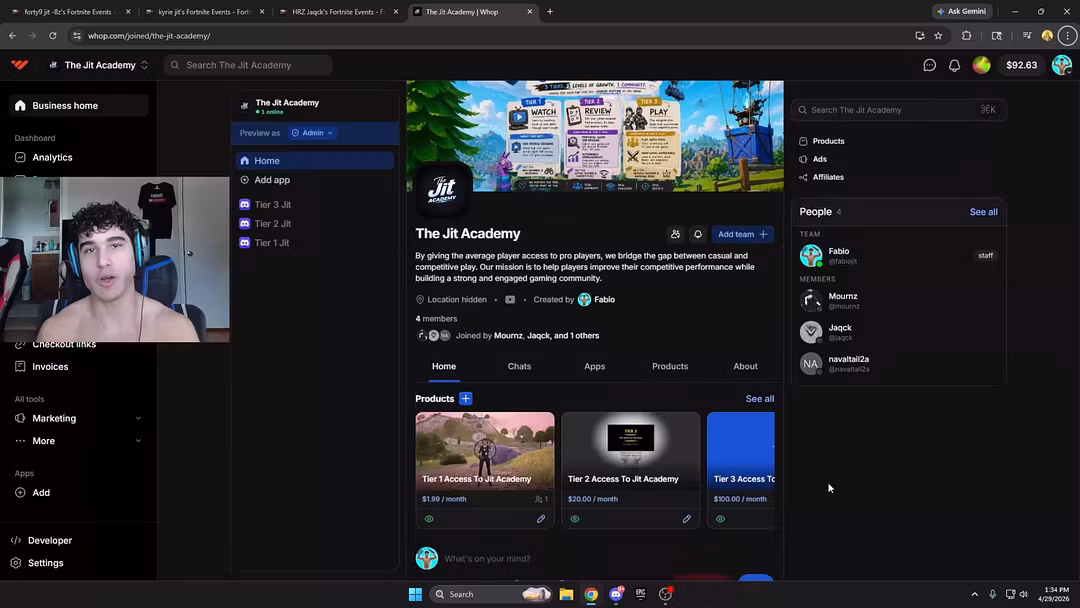Toggle visibility of Tier 2 Access product
Viewport: 1080px width, 608px height.
pos(575,519)
